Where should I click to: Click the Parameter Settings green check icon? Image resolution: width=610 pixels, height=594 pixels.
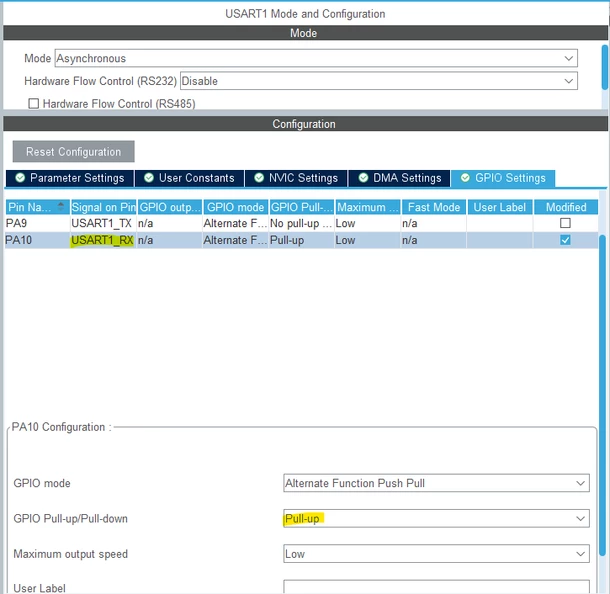point(20,178)
